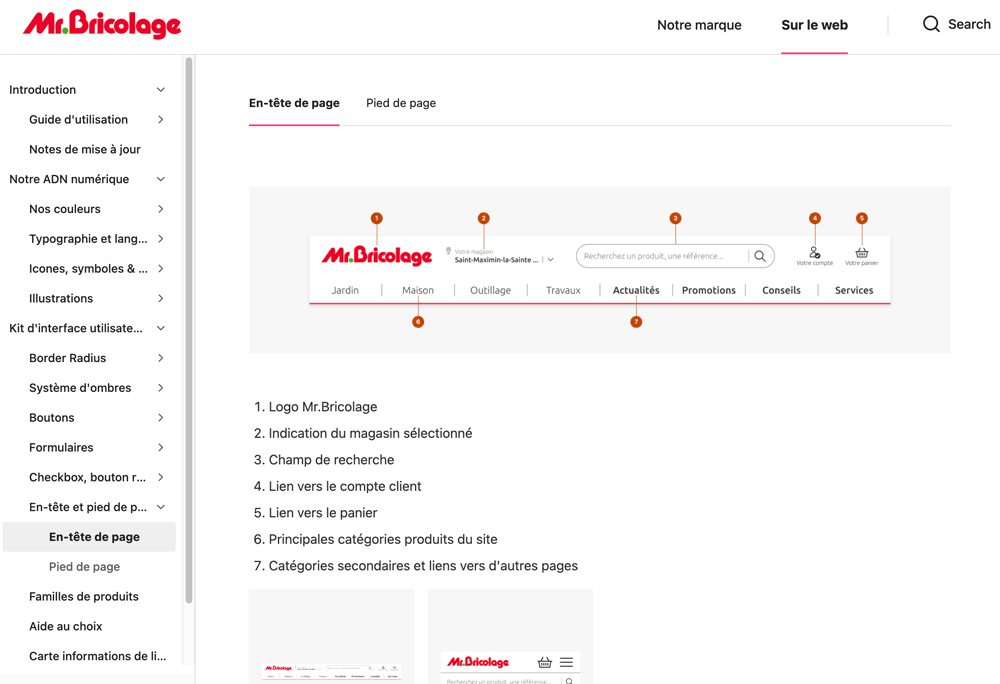Screen dimensions: 1000x684
Task: Switch to the En-tête de page tab
Action: (x=294, y=103)
